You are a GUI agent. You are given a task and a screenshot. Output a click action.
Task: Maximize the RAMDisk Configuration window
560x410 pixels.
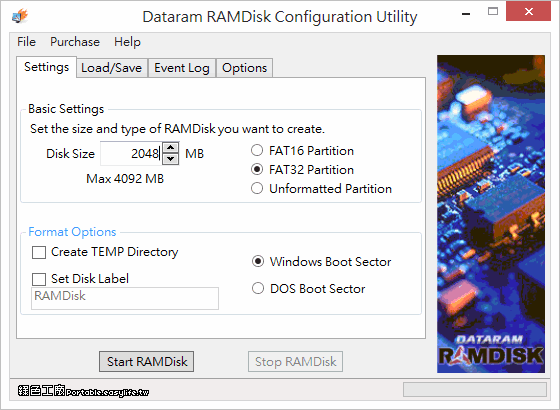(x=493, y=11)
